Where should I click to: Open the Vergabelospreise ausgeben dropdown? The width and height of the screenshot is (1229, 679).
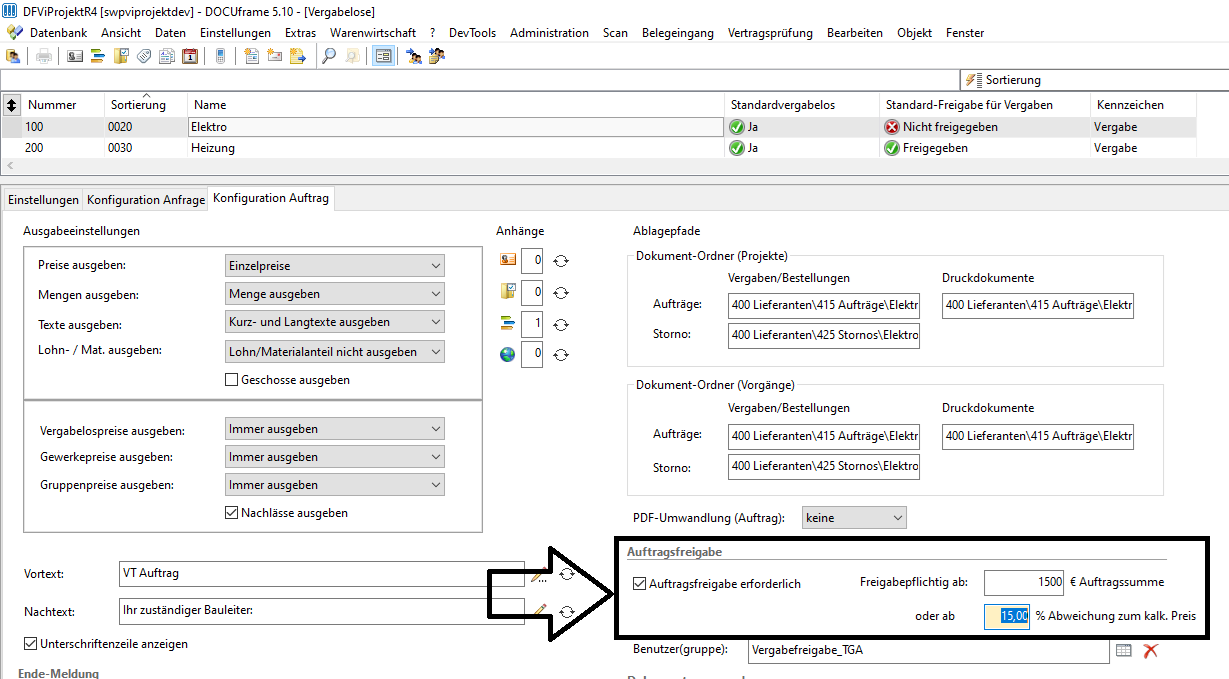pos(335,429)
